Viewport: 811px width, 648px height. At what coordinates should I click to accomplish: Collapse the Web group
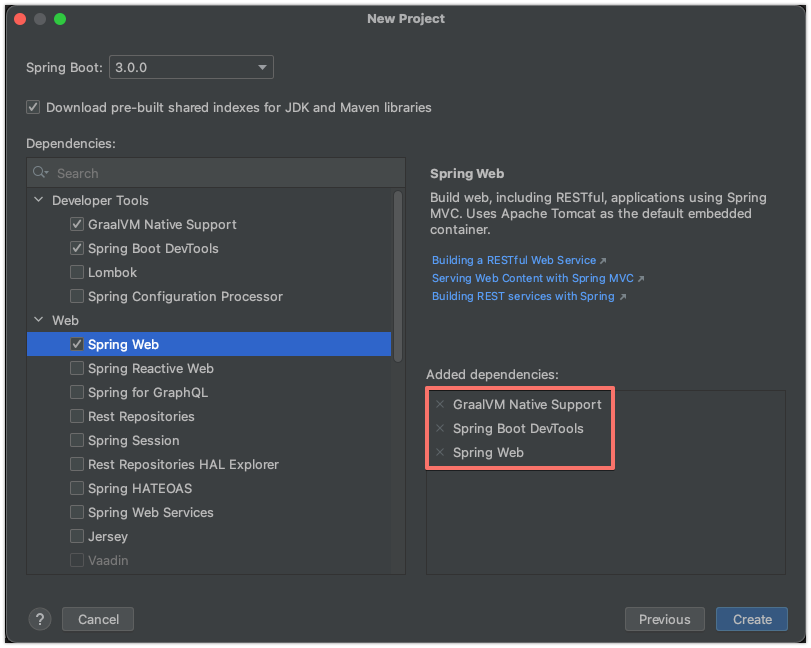click(39, 320)
